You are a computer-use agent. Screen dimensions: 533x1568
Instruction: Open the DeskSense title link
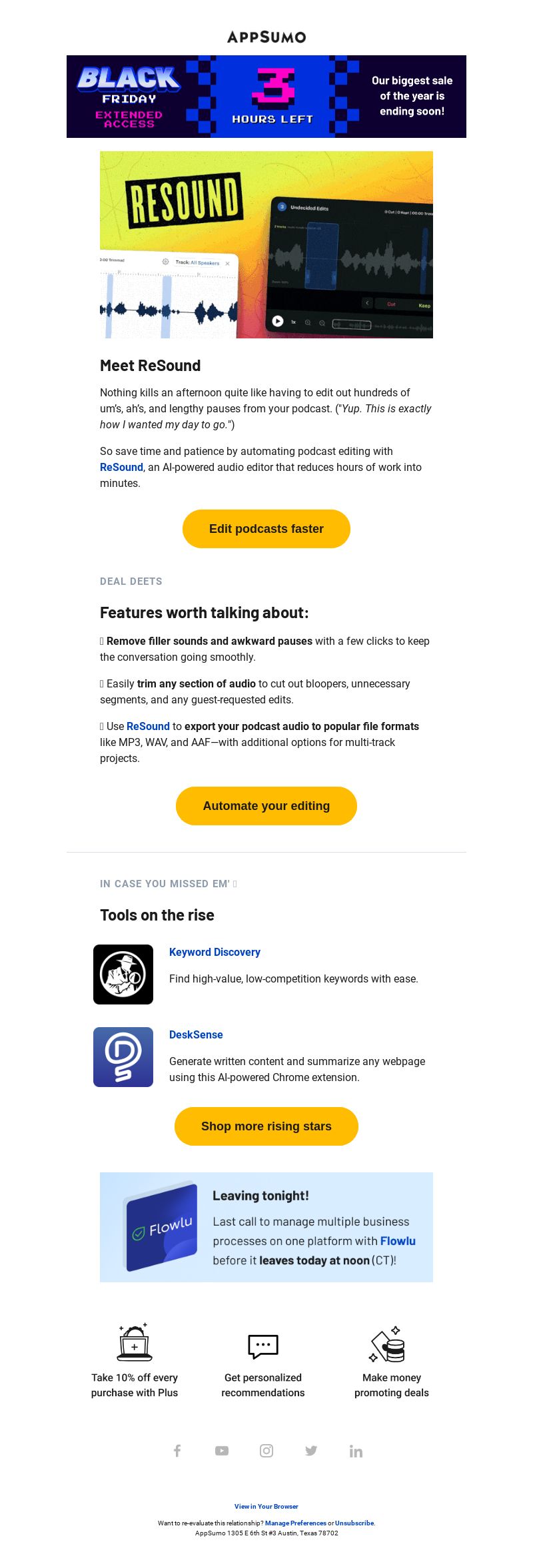tap(196, 1035)
